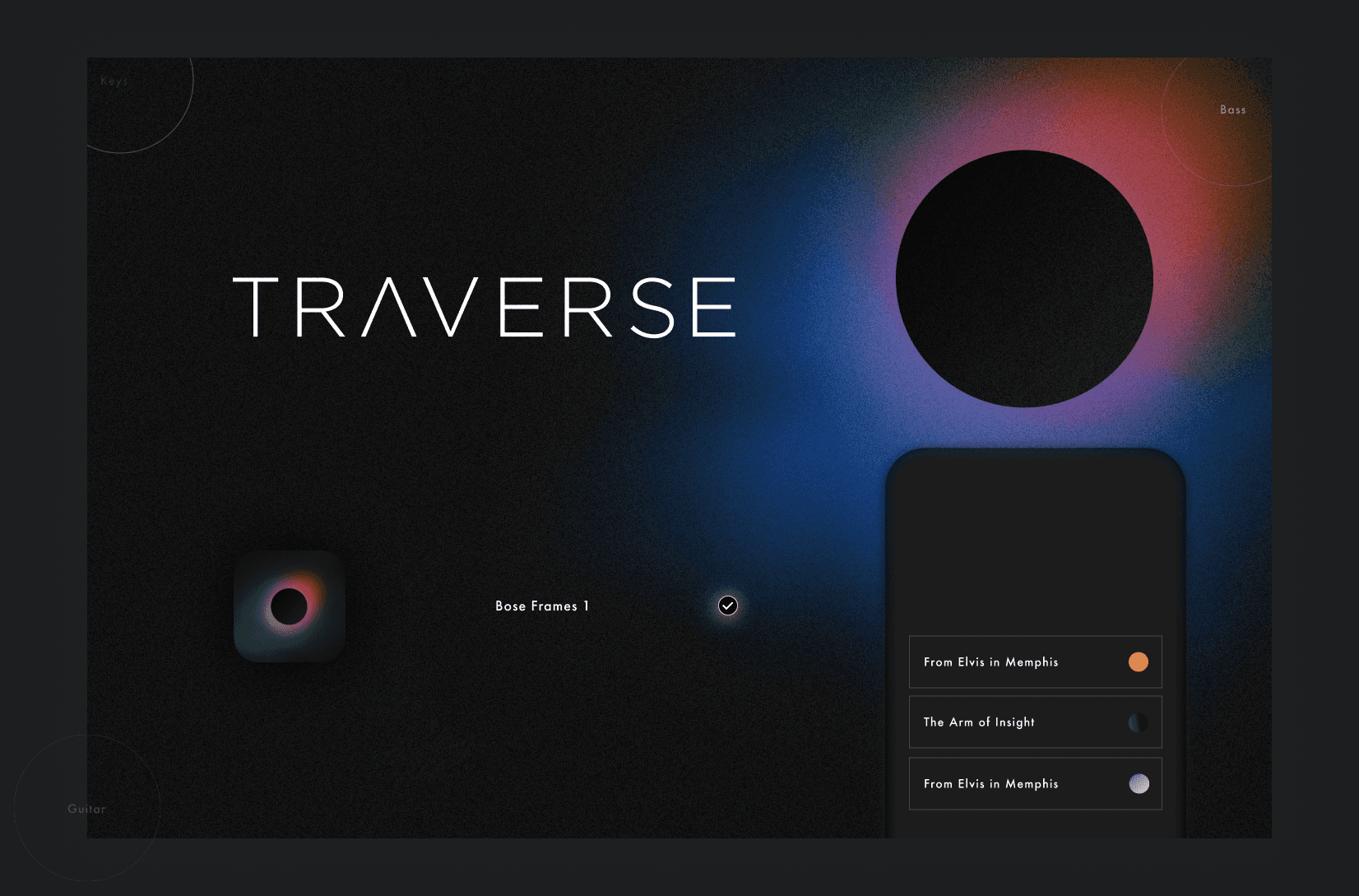Click the Traverse app icon
1359x896 pixels.
point(289,607)
